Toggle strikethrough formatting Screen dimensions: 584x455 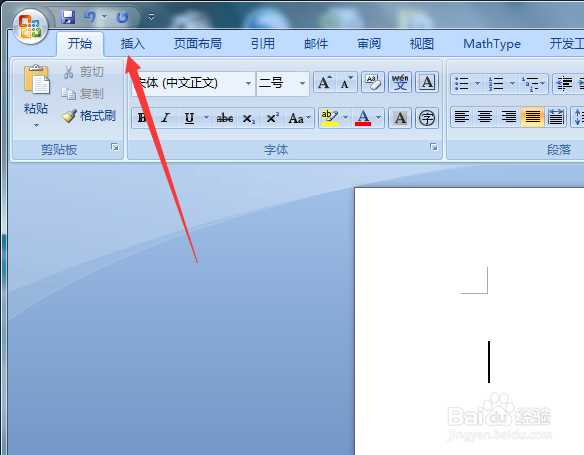click(x=225, y=118)
